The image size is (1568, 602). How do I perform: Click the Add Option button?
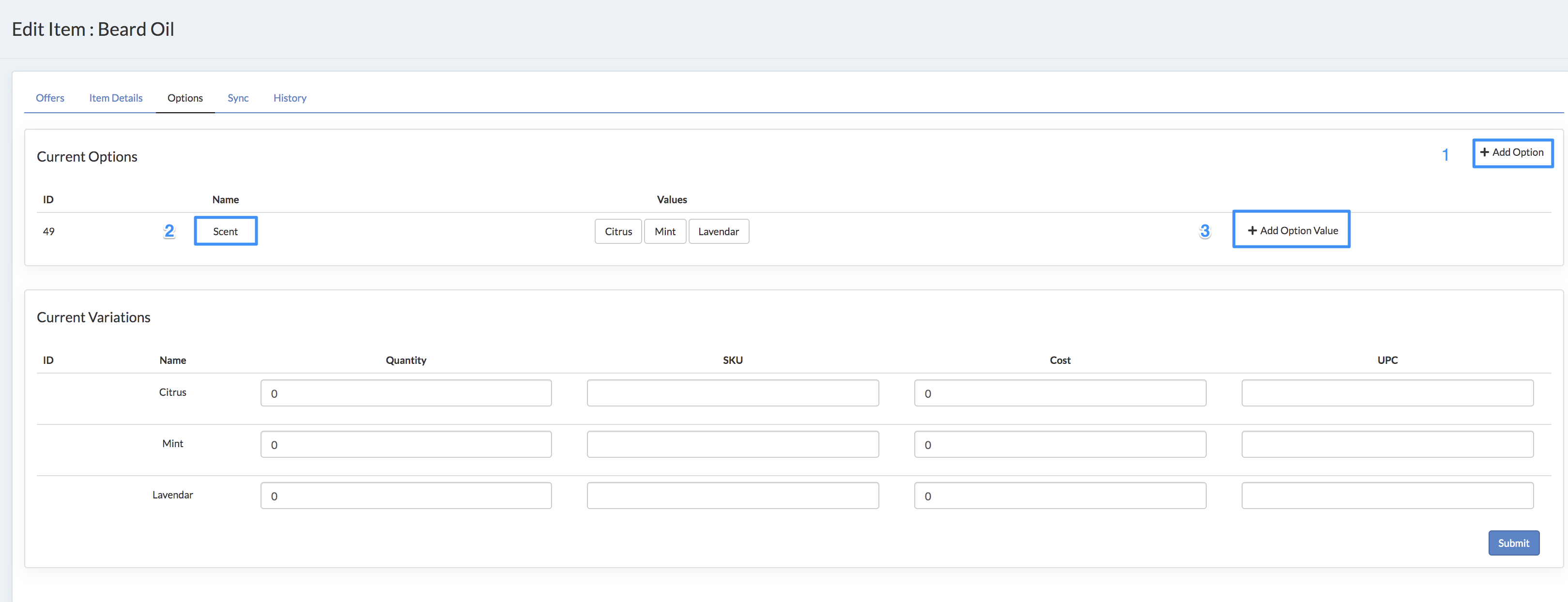click(x=1512, y=152)
